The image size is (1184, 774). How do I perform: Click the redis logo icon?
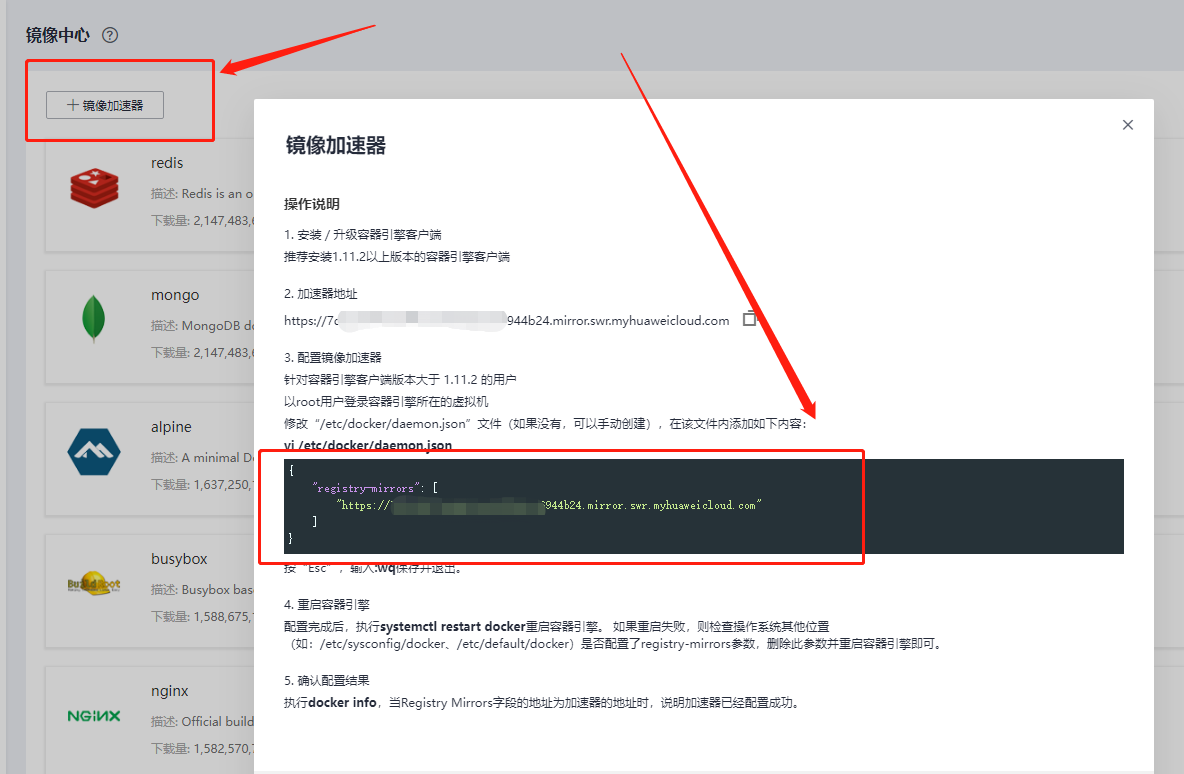(94, 188)
